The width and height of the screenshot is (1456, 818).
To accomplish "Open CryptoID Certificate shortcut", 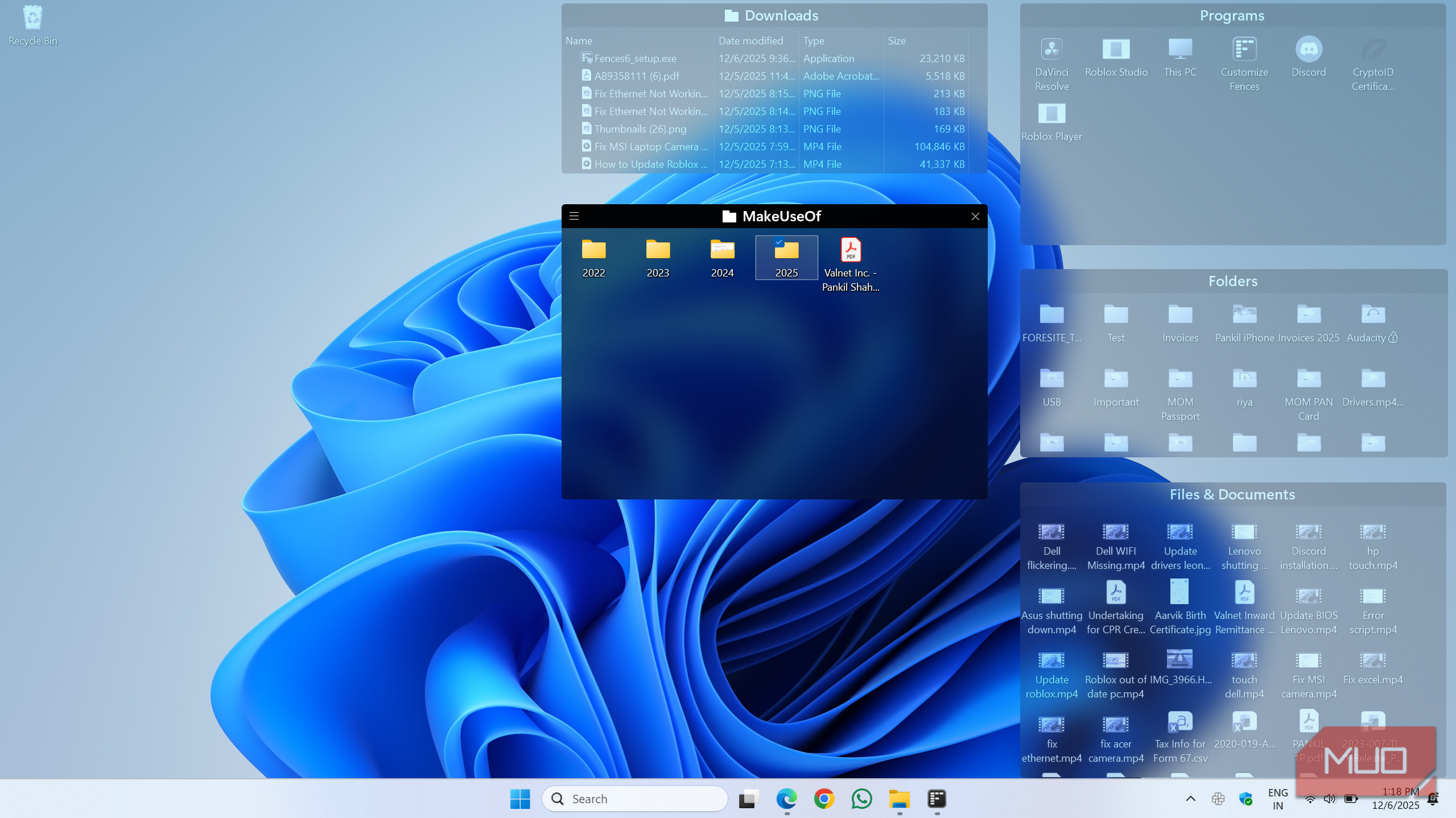I will point(1373,64).
